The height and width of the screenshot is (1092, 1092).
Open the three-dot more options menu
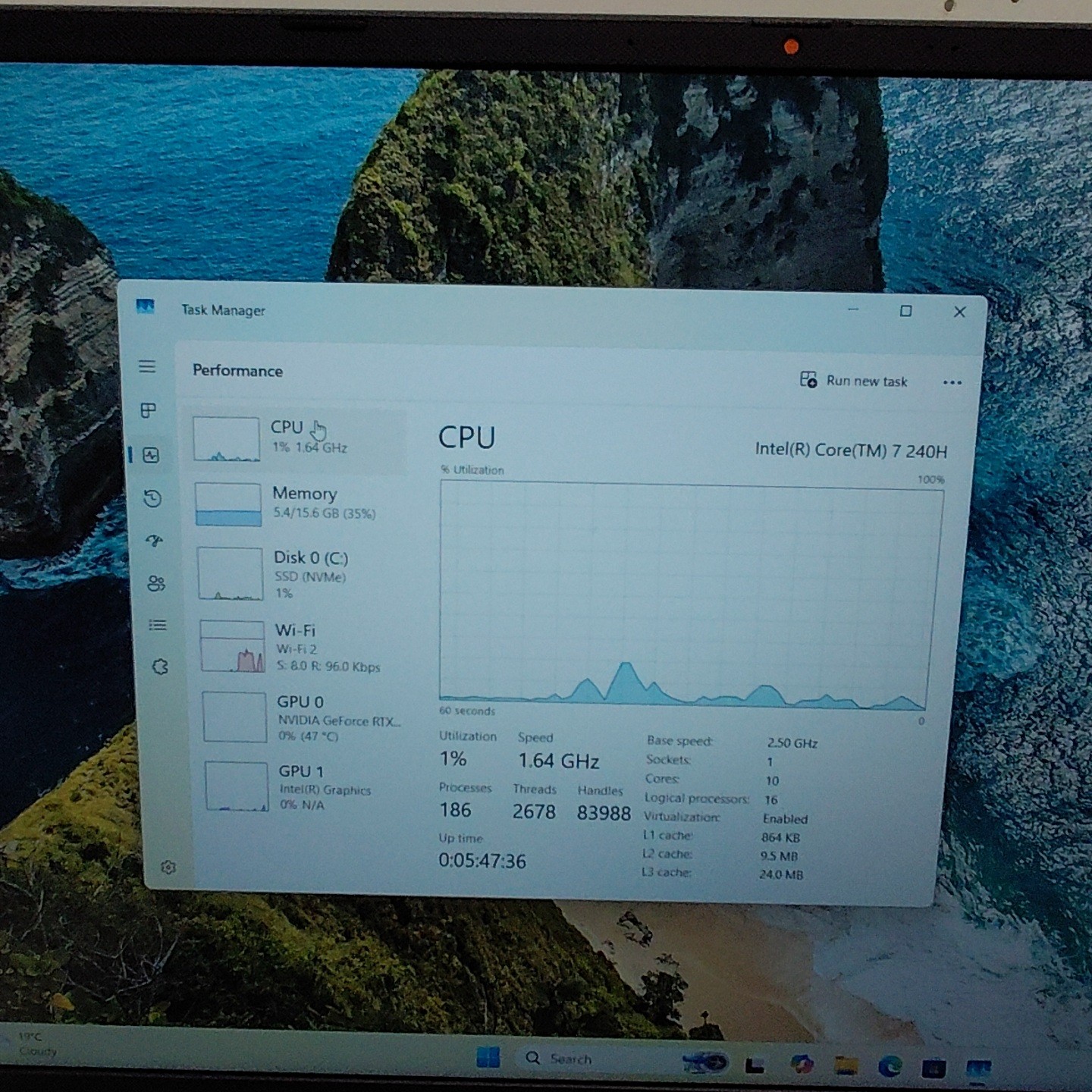(x=952, y=382)
